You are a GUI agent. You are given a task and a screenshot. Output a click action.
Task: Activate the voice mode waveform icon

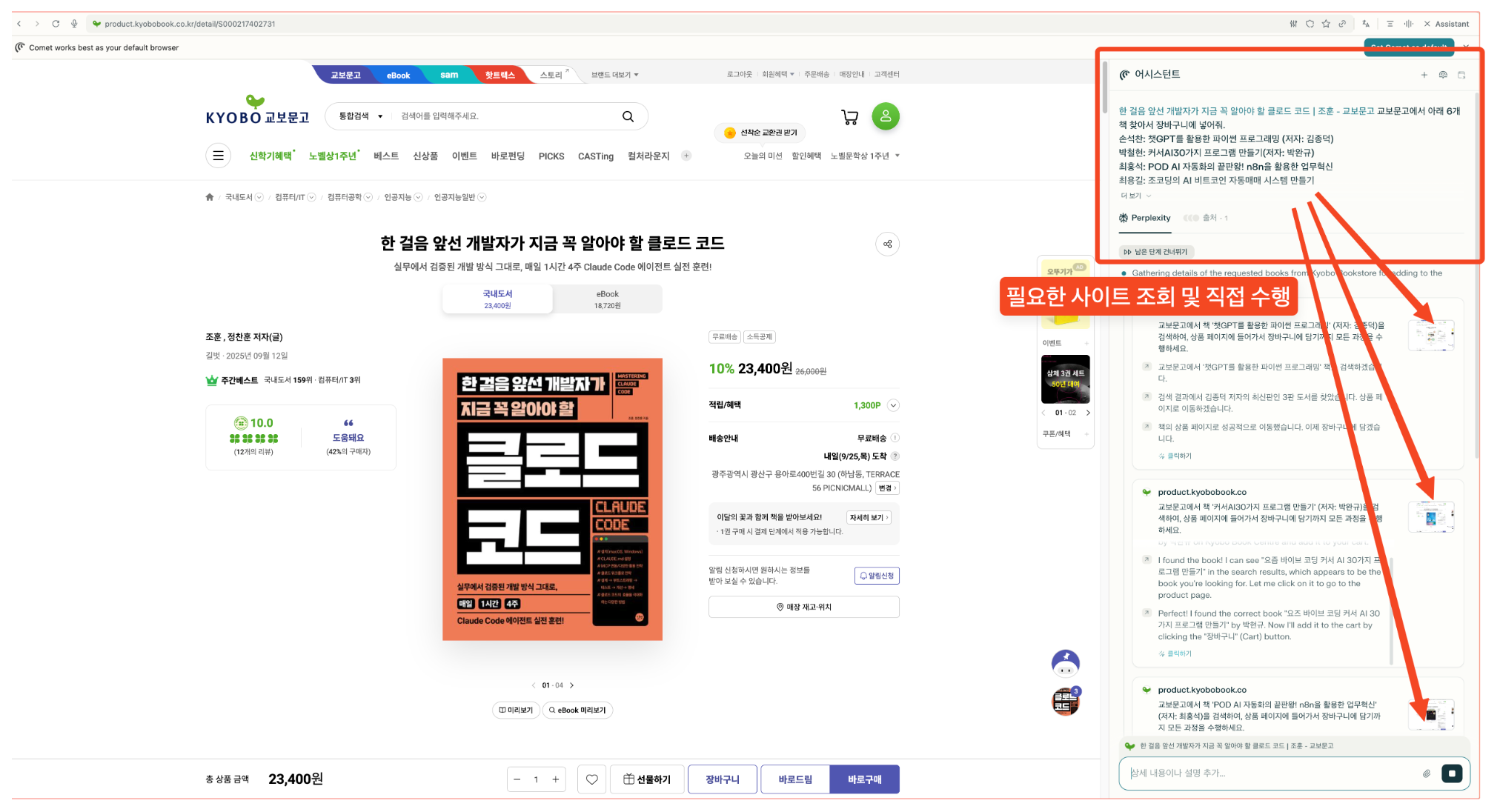(1408, 24)
